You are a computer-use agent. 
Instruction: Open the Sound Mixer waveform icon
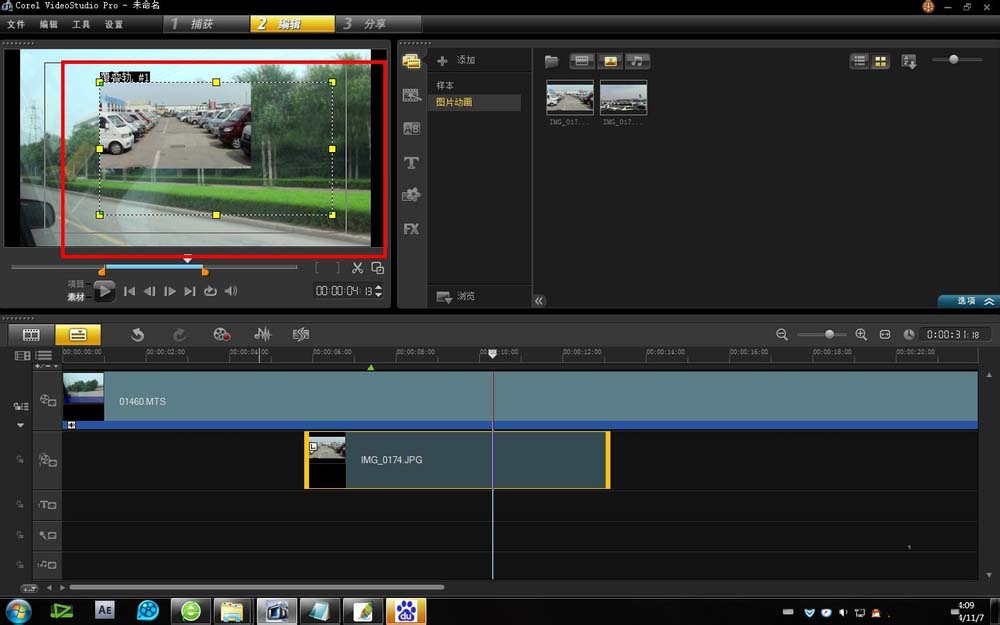pyautogui.click(x=263, y=335)
